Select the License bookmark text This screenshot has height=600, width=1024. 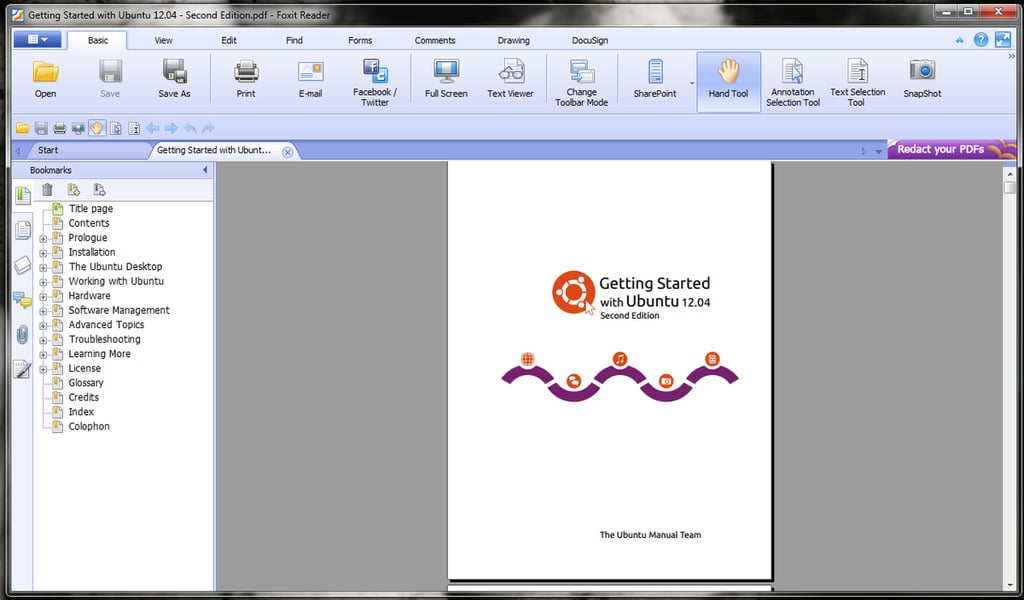point(84,368)
